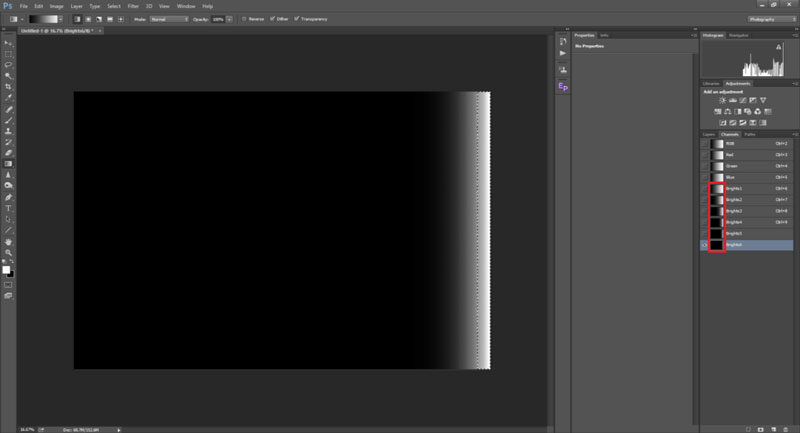Select the Lasso tool

click(9, 64)
